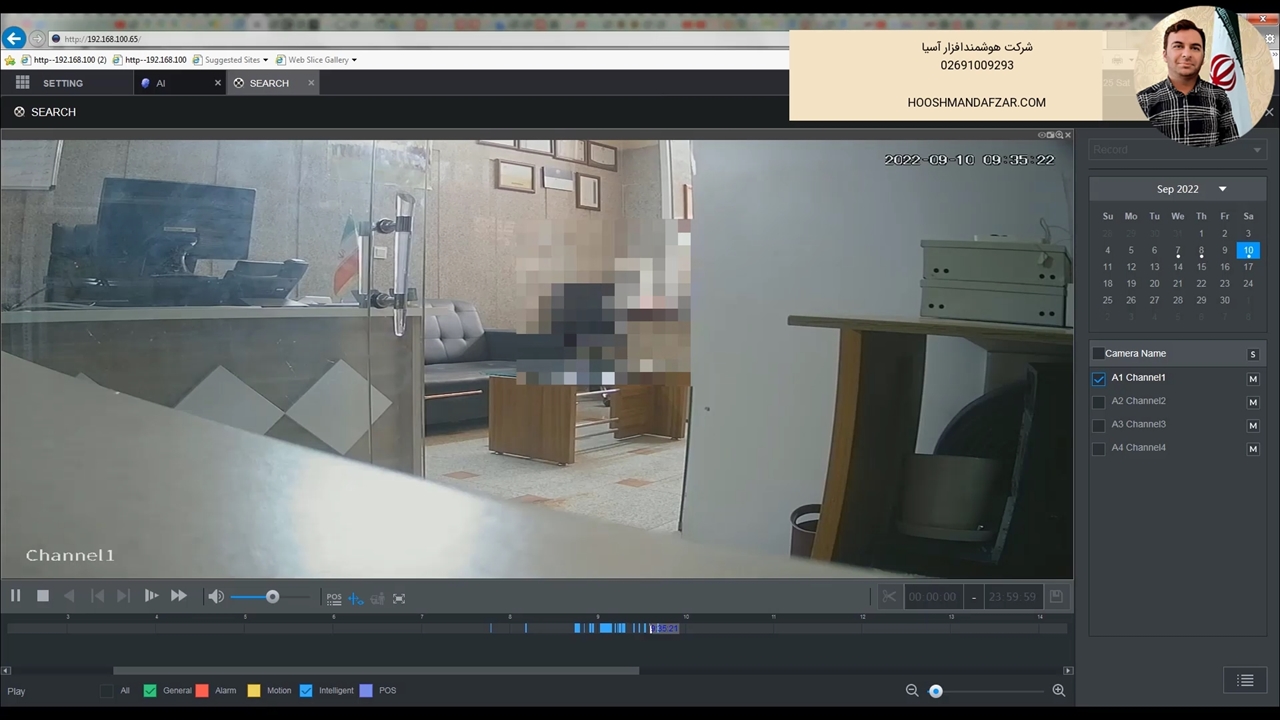Screen dimensions: 1280x720
Task: Open the Record type dropdown
Action: pos(1176,150)
